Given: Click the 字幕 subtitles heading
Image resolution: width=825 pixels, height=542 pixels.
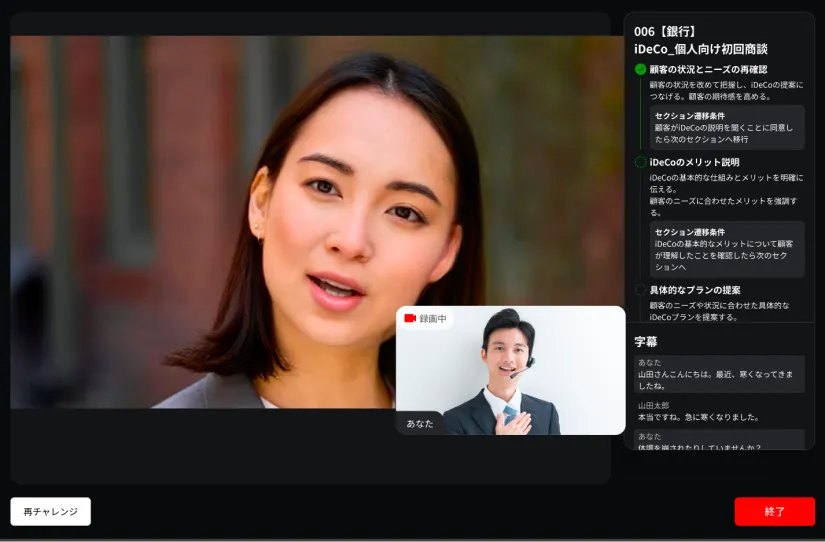Looking at the screenshot, I should click(x=646, y=342).
